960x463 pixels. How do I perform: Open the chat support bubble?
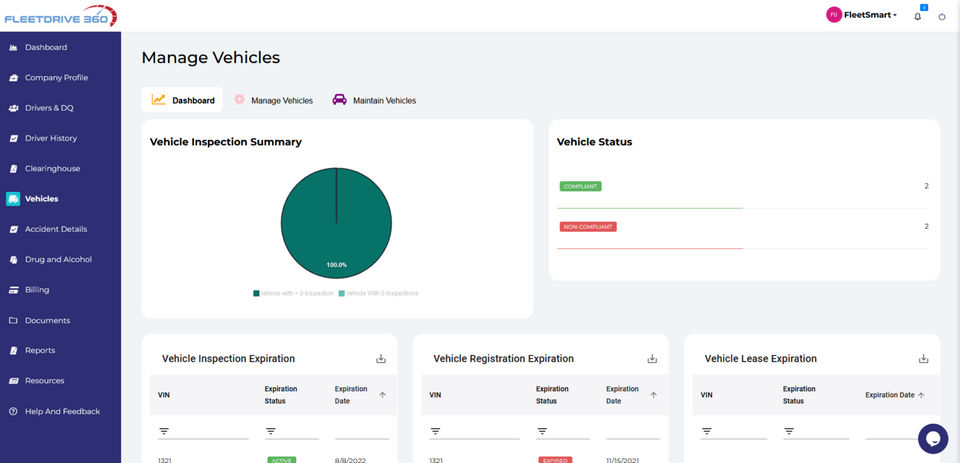coord(933,439)
